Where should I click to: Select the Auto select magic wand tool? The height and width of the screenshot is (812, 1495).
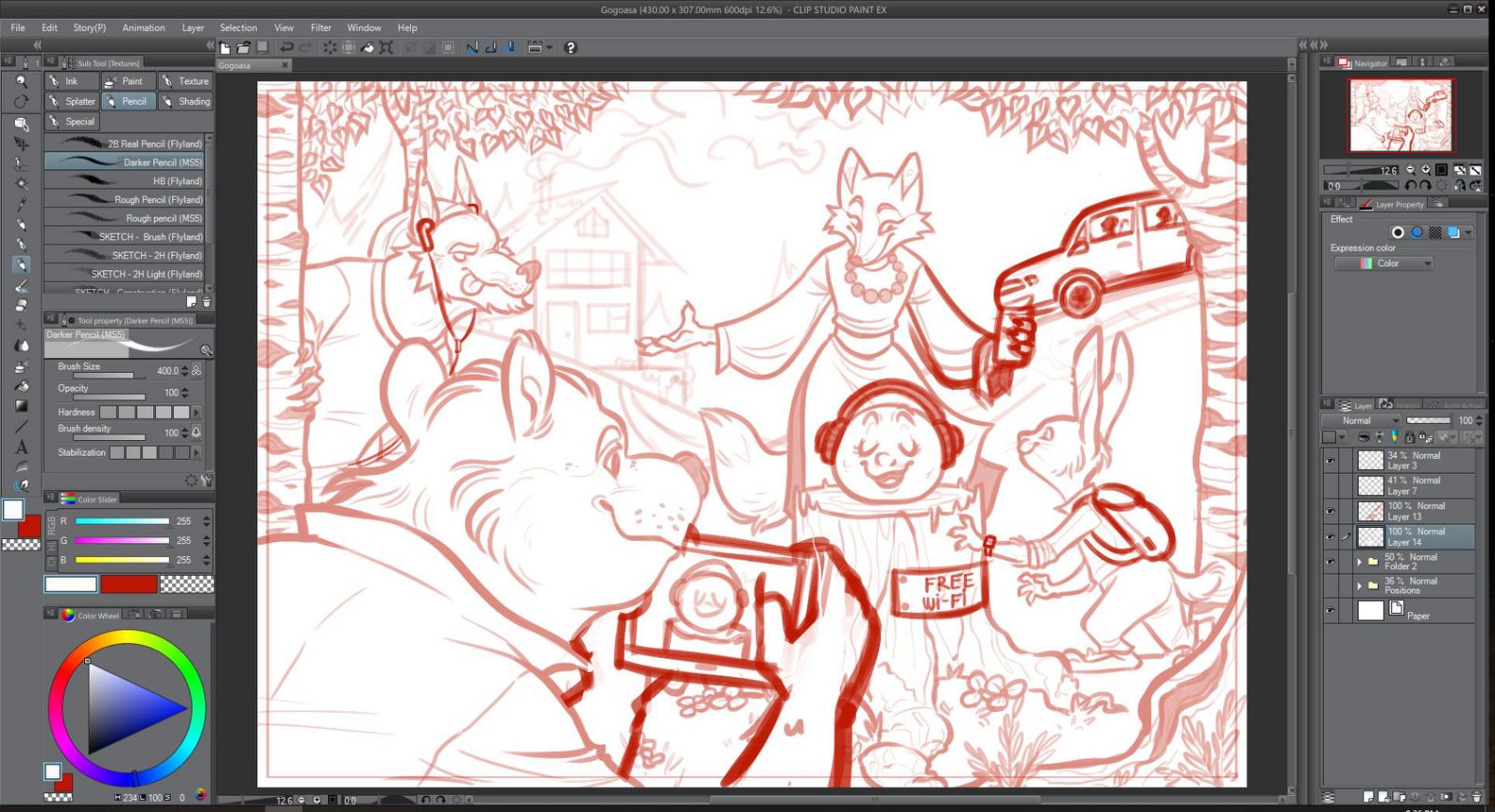[x=21, y=184]
